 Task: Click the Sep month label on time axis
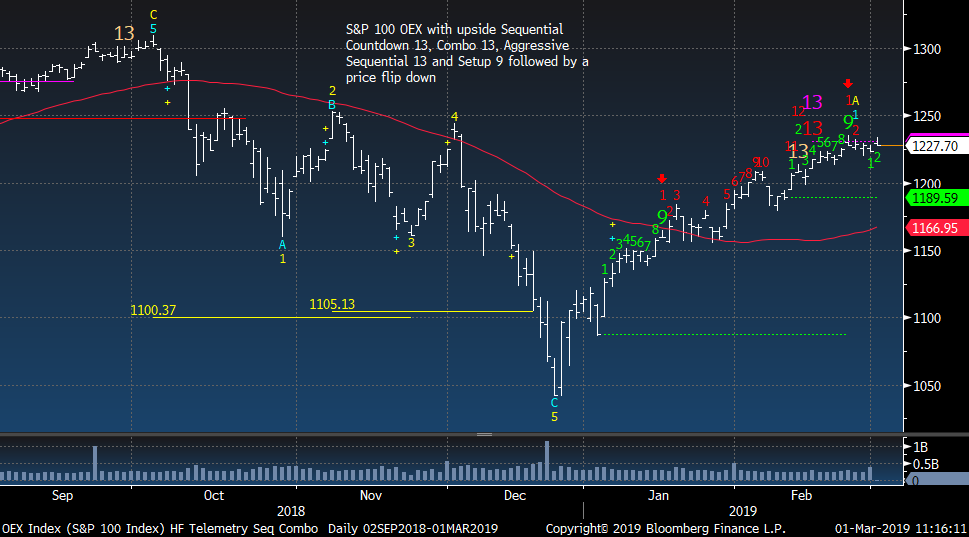(x=62, y=496)
